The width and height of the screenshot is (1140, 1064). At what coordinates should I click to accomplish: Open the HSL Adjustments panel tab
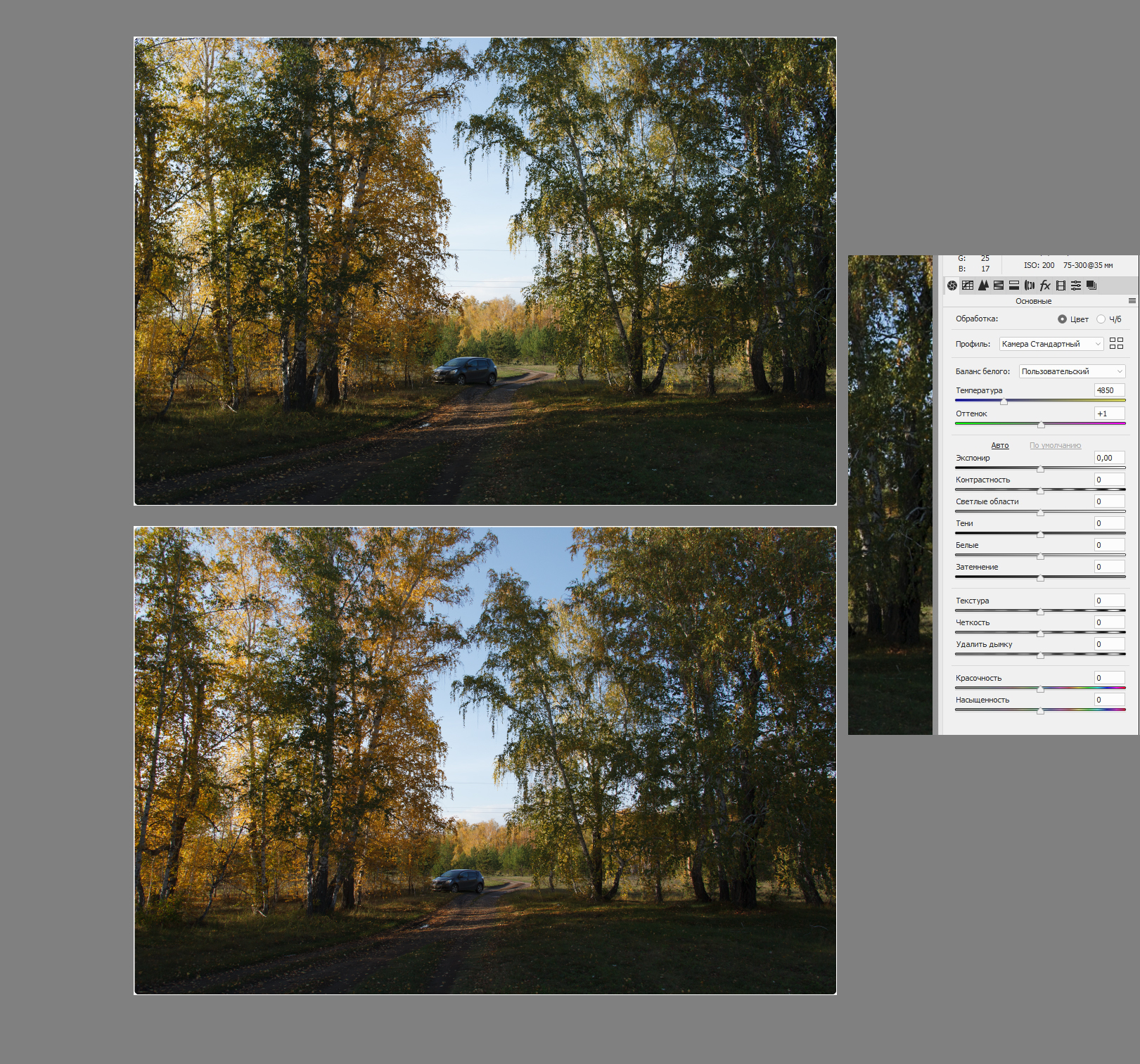(999, 286)
